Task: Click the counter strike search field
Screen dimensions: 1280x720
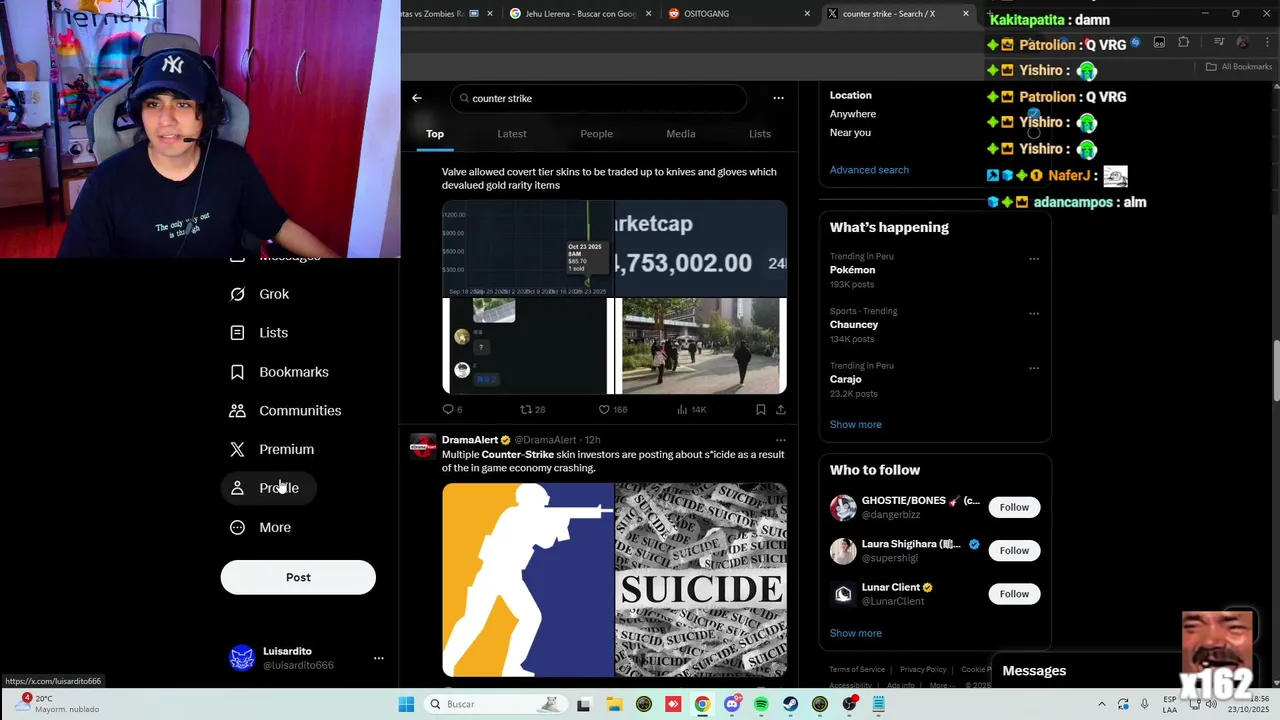Action: pos(599,98)
